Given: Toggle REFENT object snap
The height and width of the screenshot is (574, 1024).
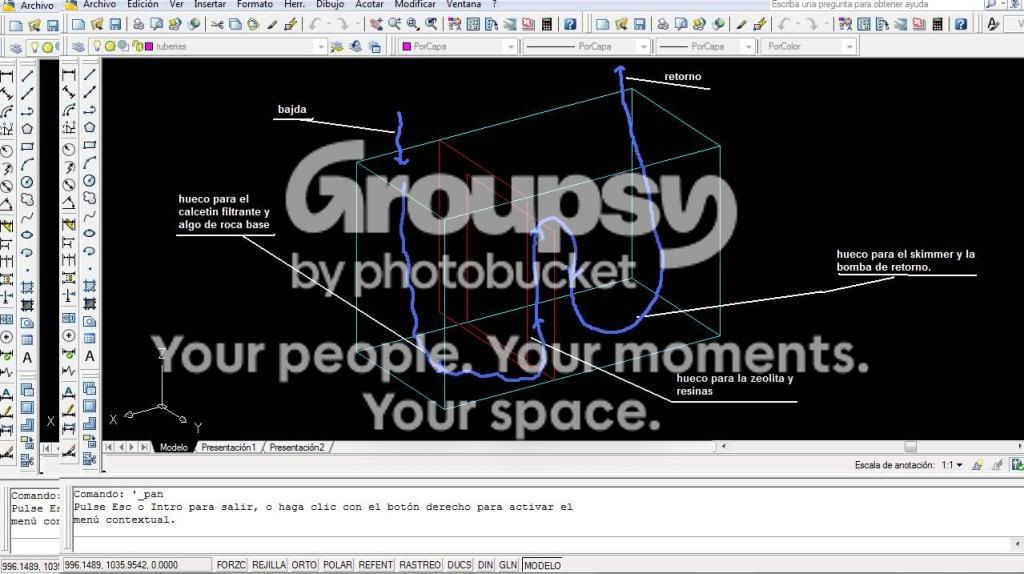Looking at the screenshot, I should [376, 565].
